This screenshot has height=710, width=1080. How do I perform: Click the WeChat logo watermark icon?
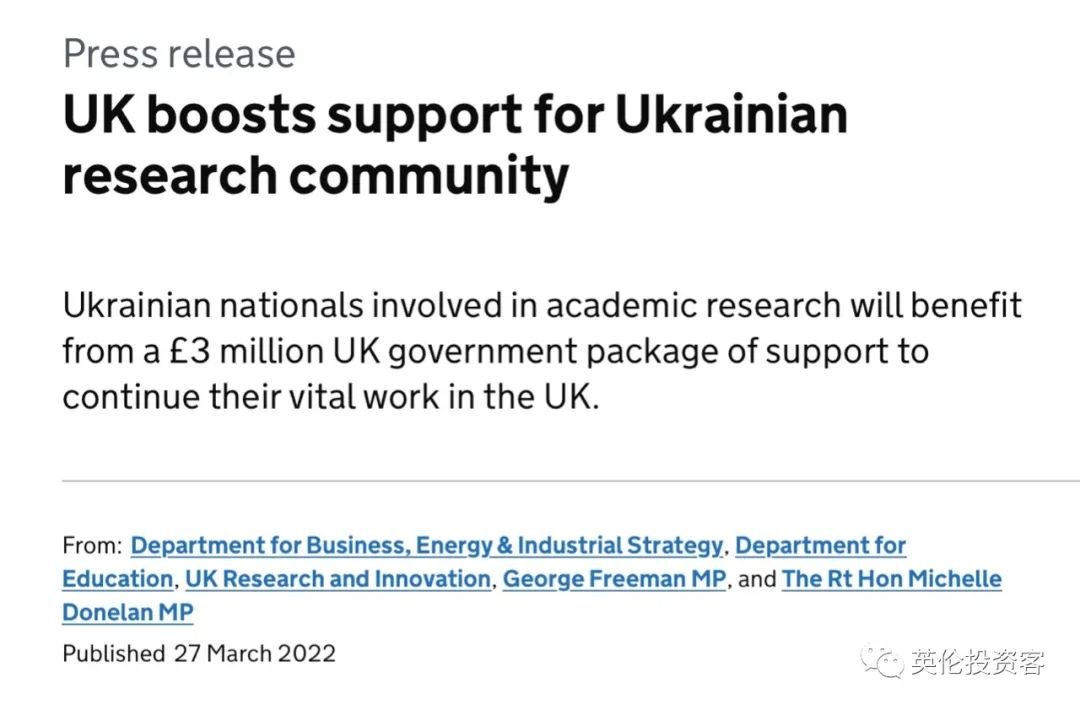click(884, 661)
